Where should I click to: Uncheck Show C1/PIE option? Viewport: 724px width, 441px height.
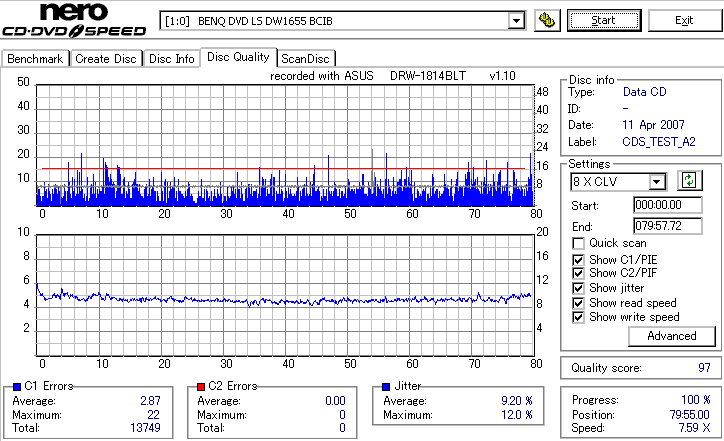tap(578, 260)
